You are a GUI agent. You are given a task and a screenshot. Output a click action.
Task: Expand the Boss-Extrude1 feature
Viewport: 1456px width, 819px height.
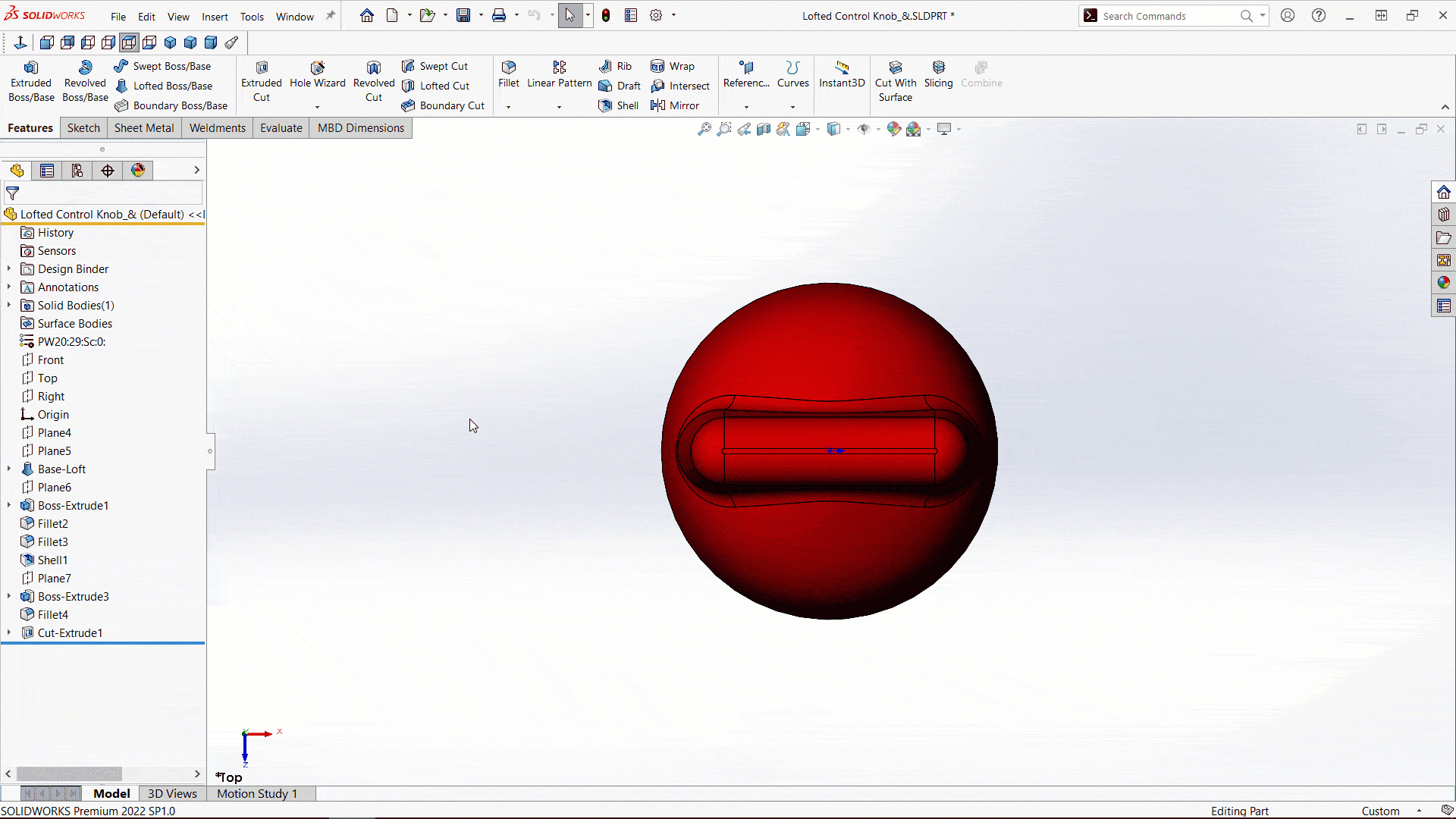pos(9,505)
